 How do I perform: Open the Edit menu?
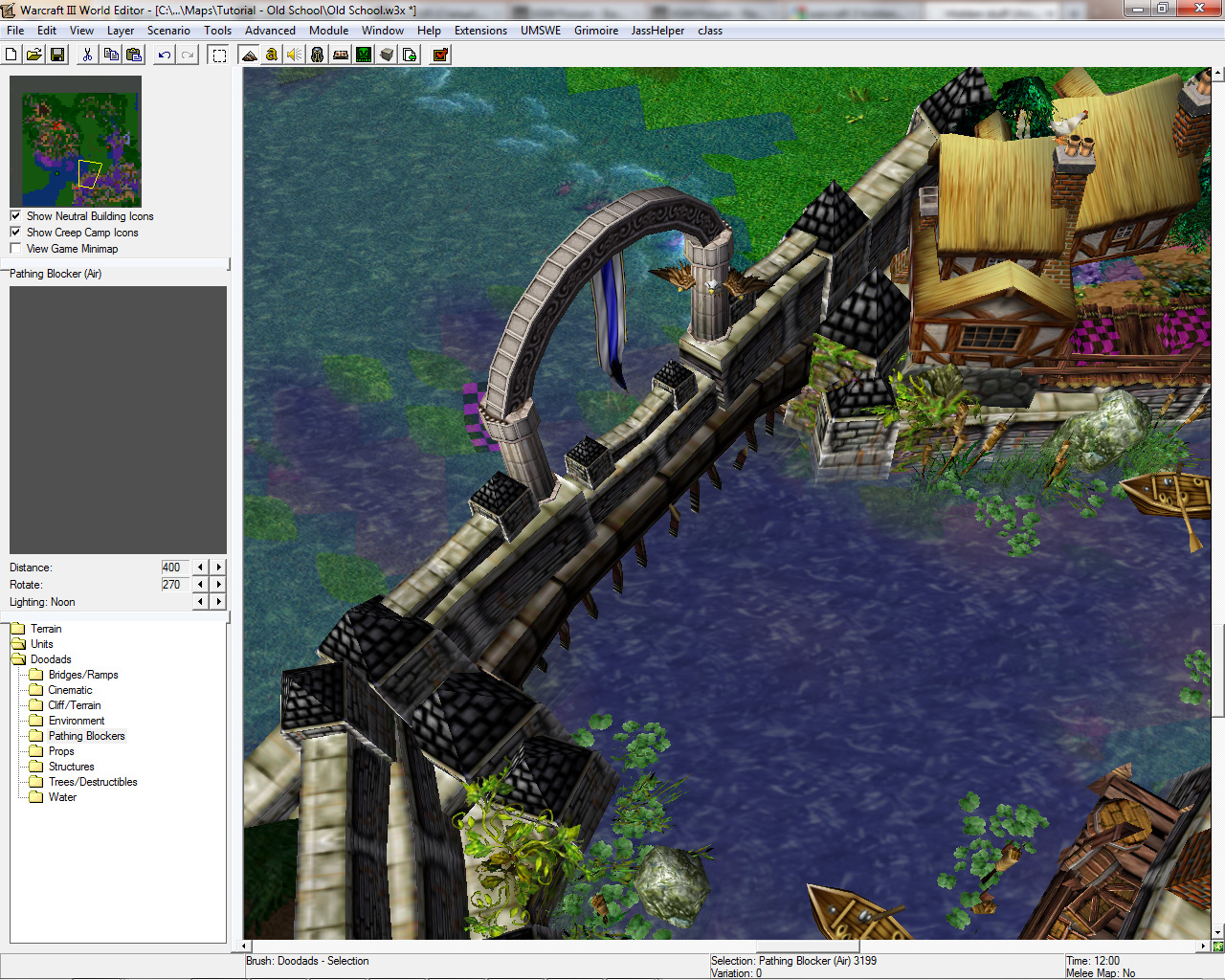(x=47, y=31)
